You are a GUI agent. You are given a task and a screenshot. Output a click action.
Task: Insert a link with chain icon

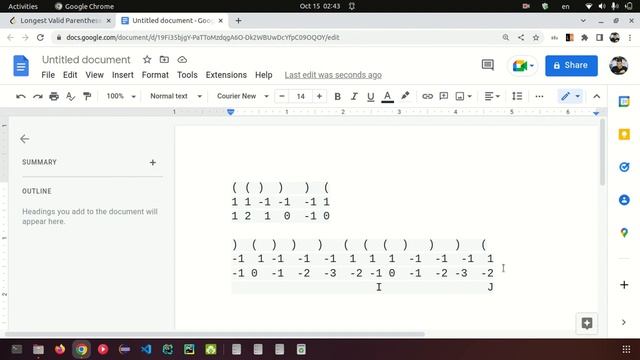(x=427, y=96)
